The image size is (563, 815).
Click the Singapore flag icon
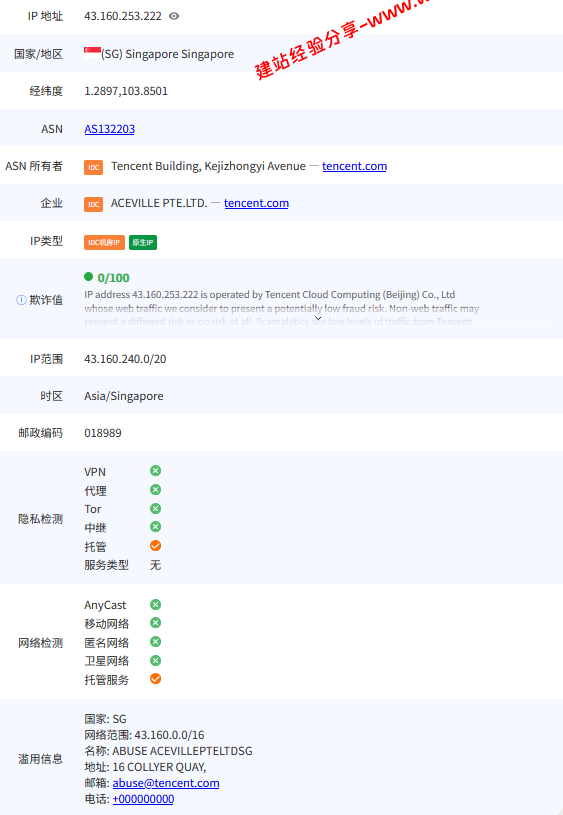click(x=93, y=51)
